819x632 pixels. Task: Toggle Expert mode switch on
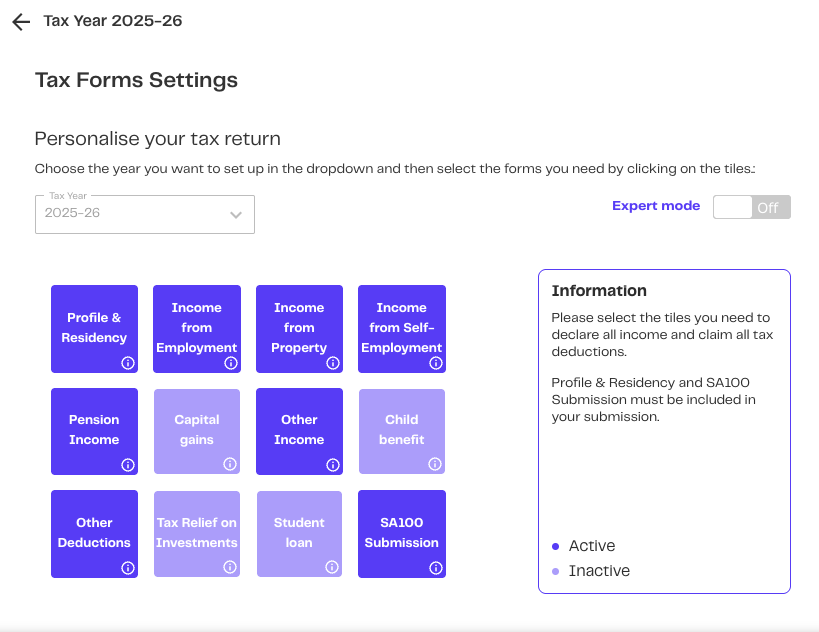(x=751, y=207)
